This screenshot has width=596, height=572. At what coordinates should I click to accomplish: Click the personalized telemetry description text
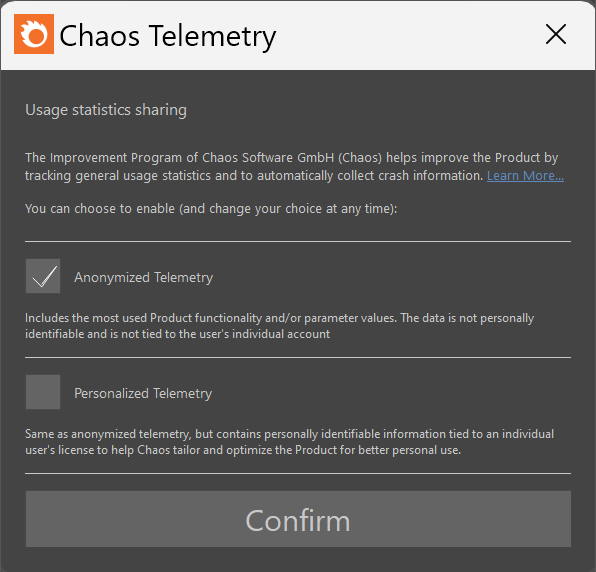(289, 442)
